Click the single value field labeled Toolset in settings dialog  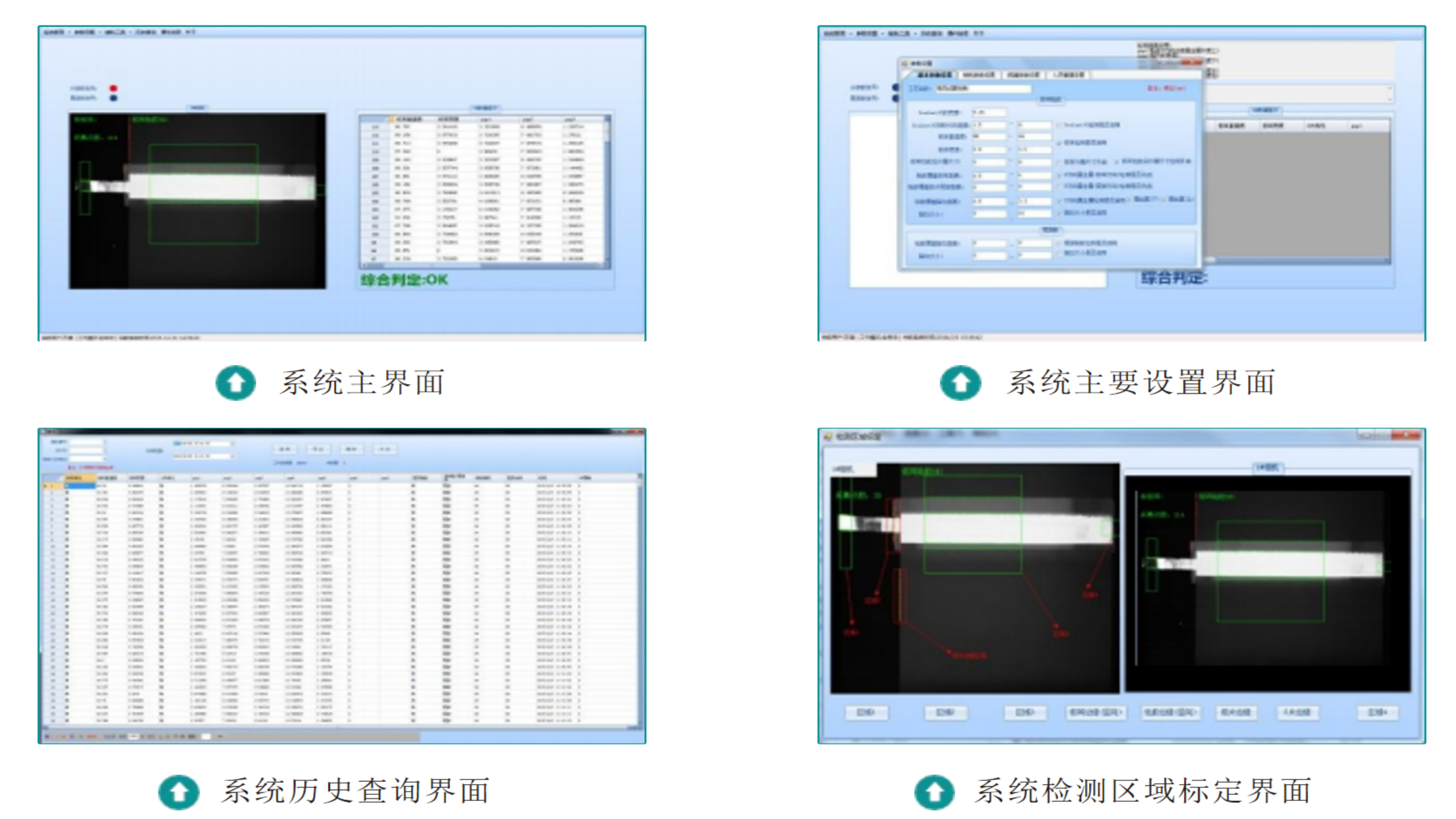point(989,112)
